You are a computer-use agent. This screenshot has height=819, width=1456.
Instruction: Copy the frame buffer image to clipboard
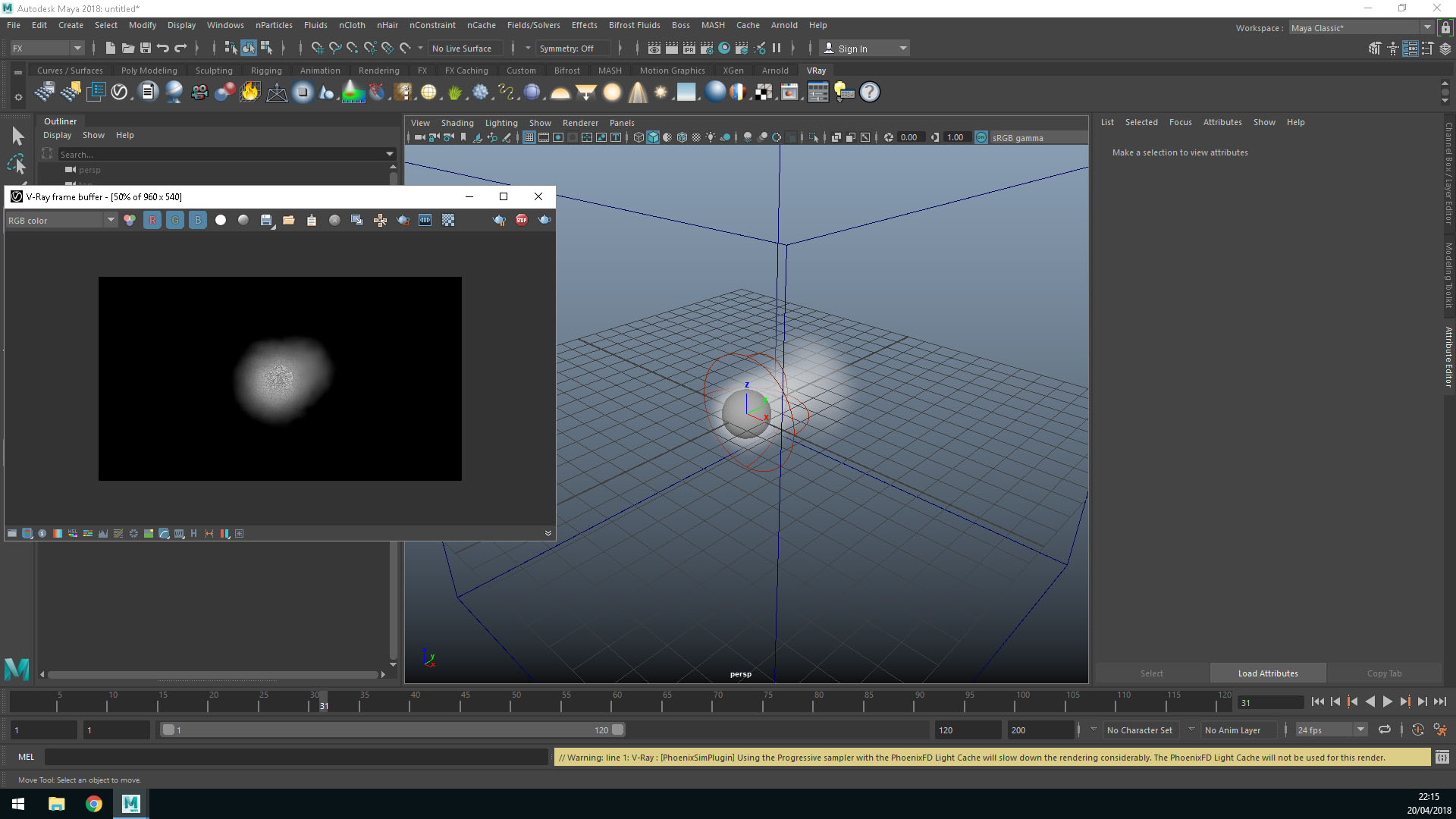[312, 220]
